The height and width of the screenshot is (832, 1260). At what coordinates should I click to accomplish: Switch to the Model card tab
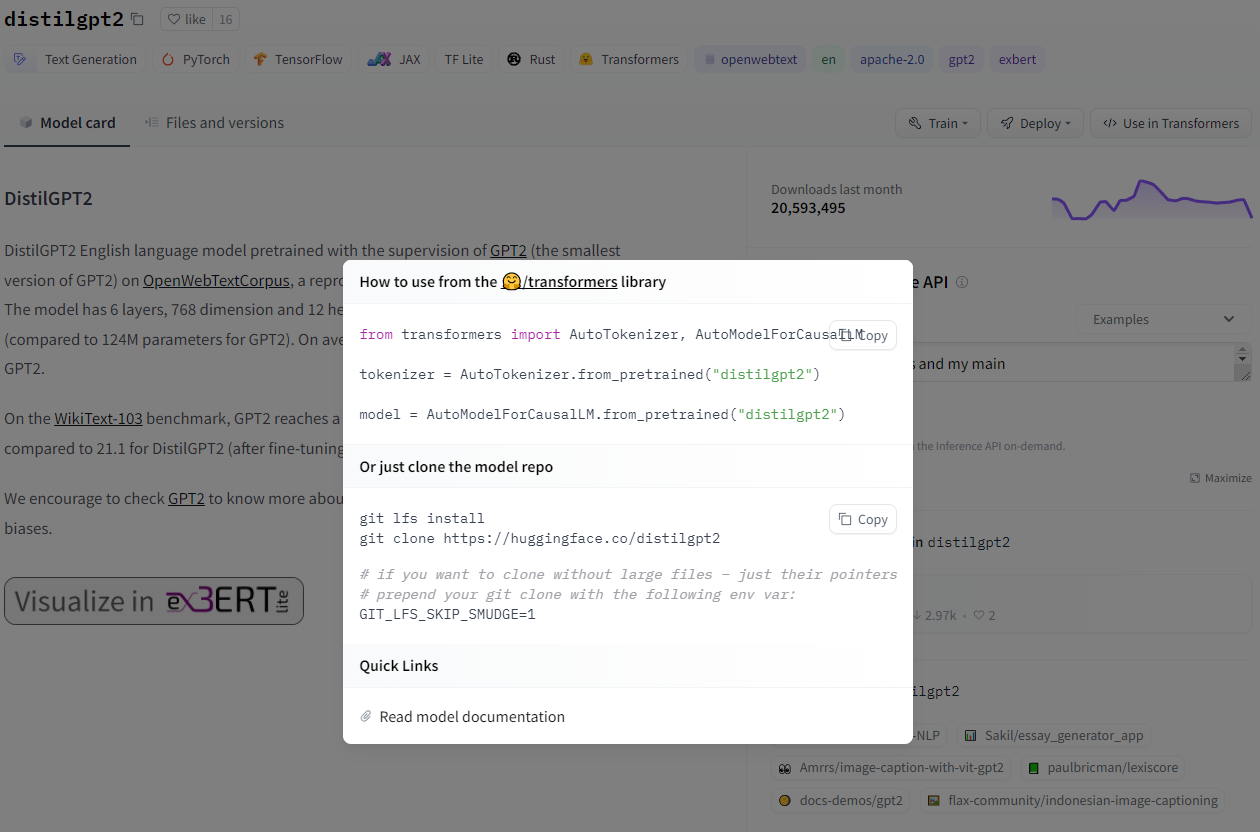coord(67,123)
